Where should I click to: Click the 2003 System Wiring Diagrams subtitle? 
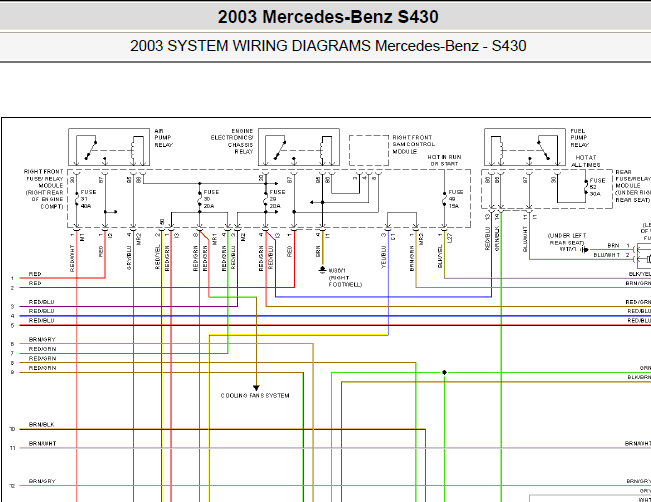click(328, 46)
